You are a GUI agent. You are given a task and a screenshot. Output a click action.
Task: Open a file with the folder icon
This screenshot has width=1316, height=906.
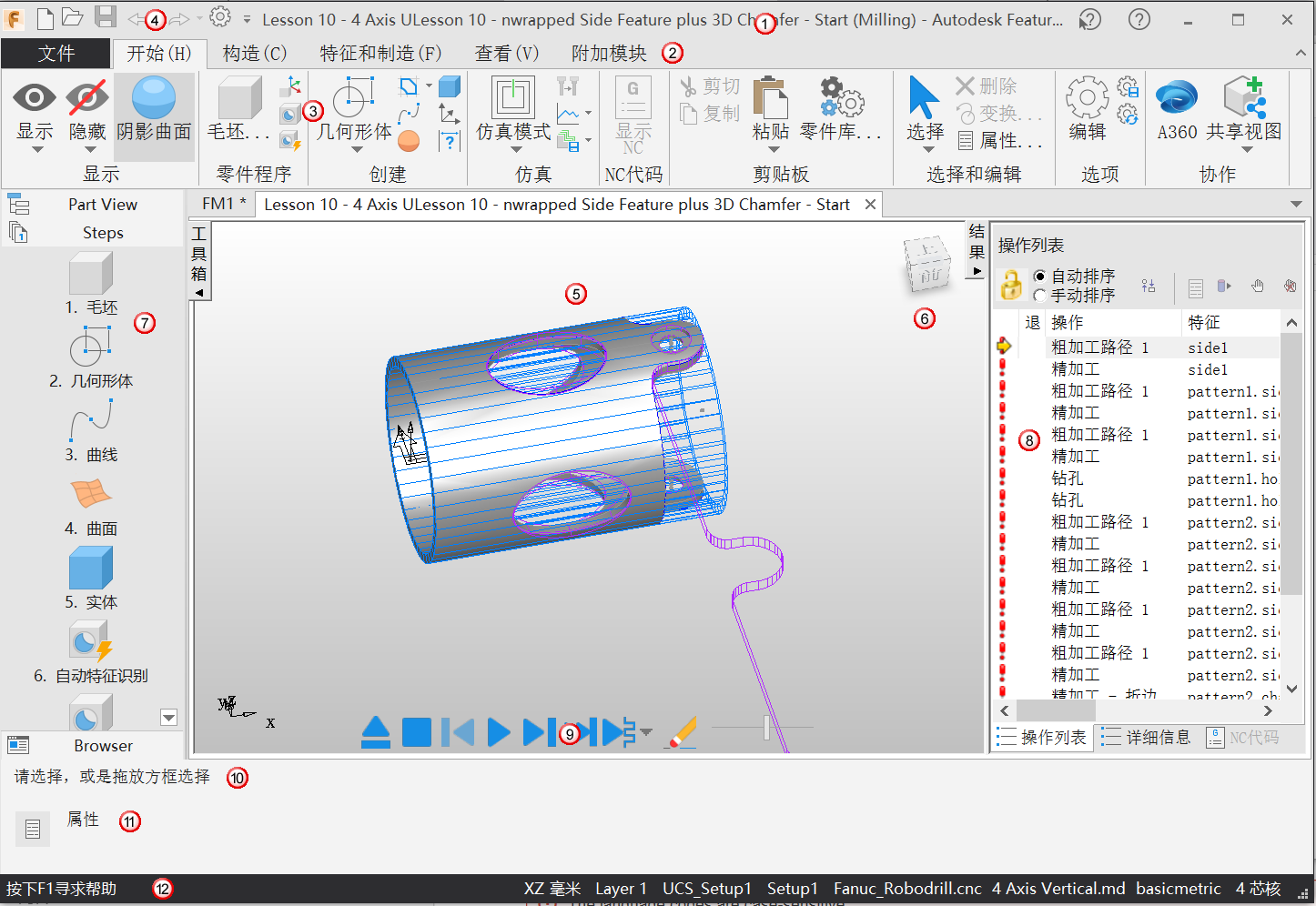pyautogui.click(x=73, y=18)
